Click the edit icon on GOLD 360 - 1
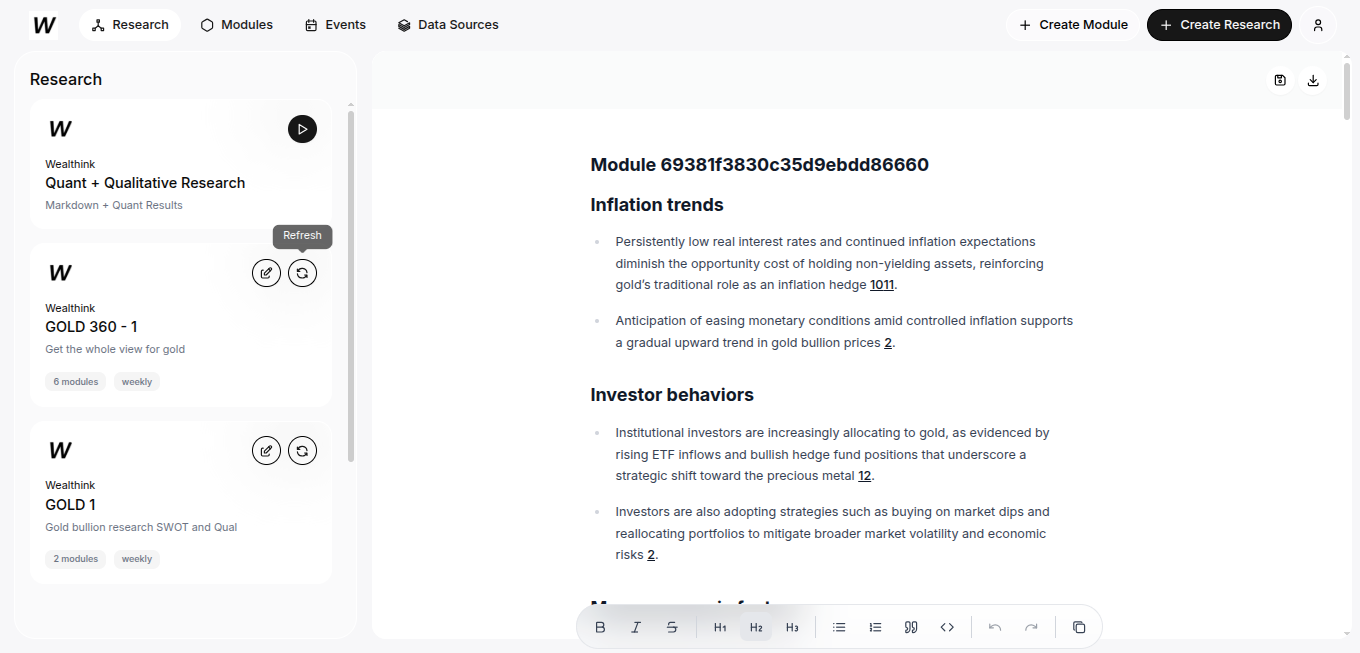This screenshot has height=653, width=1360. click(266, 273)
